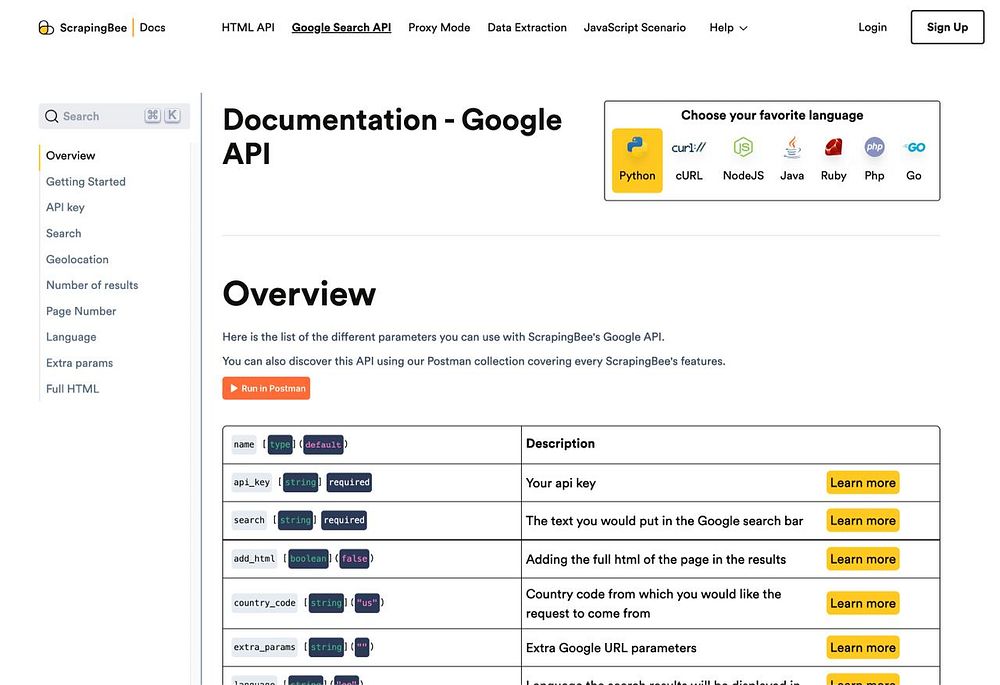Click the boolean type badge

point(308,559)
